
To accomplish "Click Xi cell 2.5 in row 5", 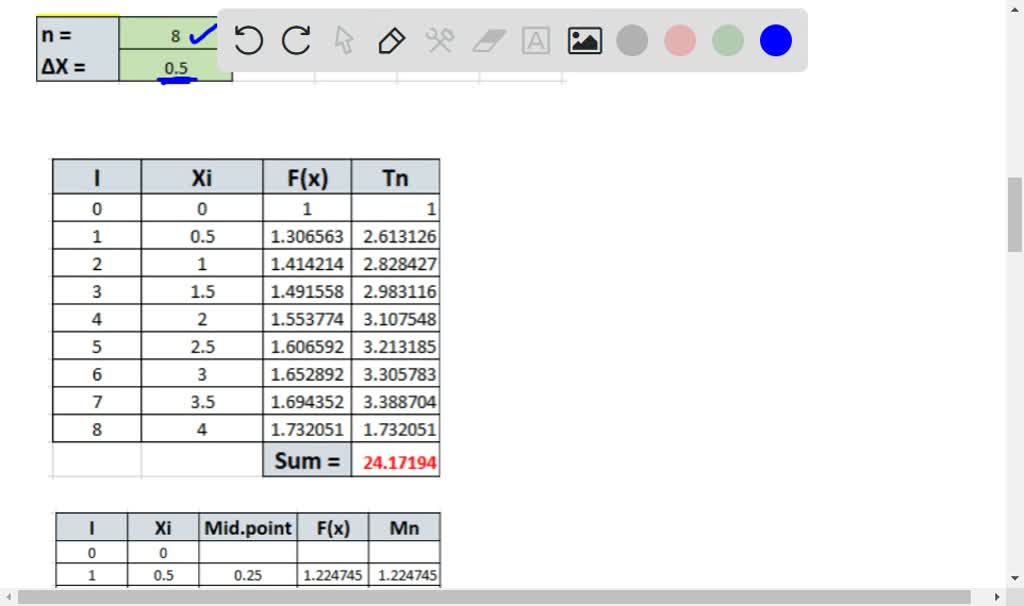I will click(202, 346).
